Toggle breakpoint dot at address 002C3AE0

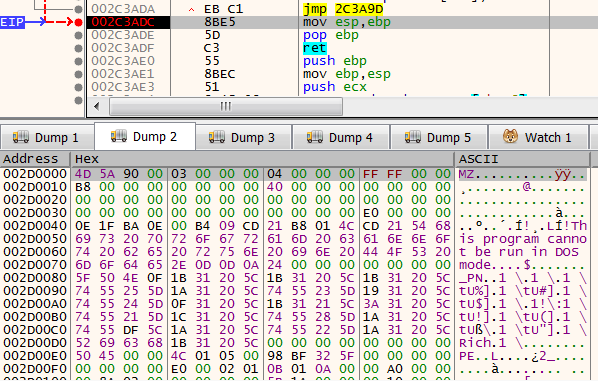[79, 61]
